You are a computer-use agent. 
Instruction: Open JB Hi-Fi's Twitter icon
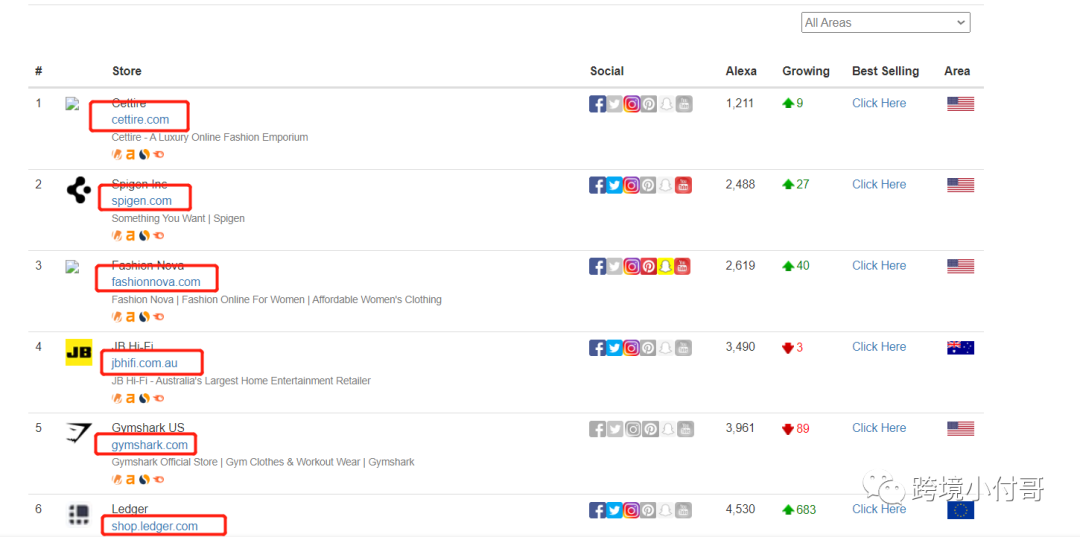(614, 348)
